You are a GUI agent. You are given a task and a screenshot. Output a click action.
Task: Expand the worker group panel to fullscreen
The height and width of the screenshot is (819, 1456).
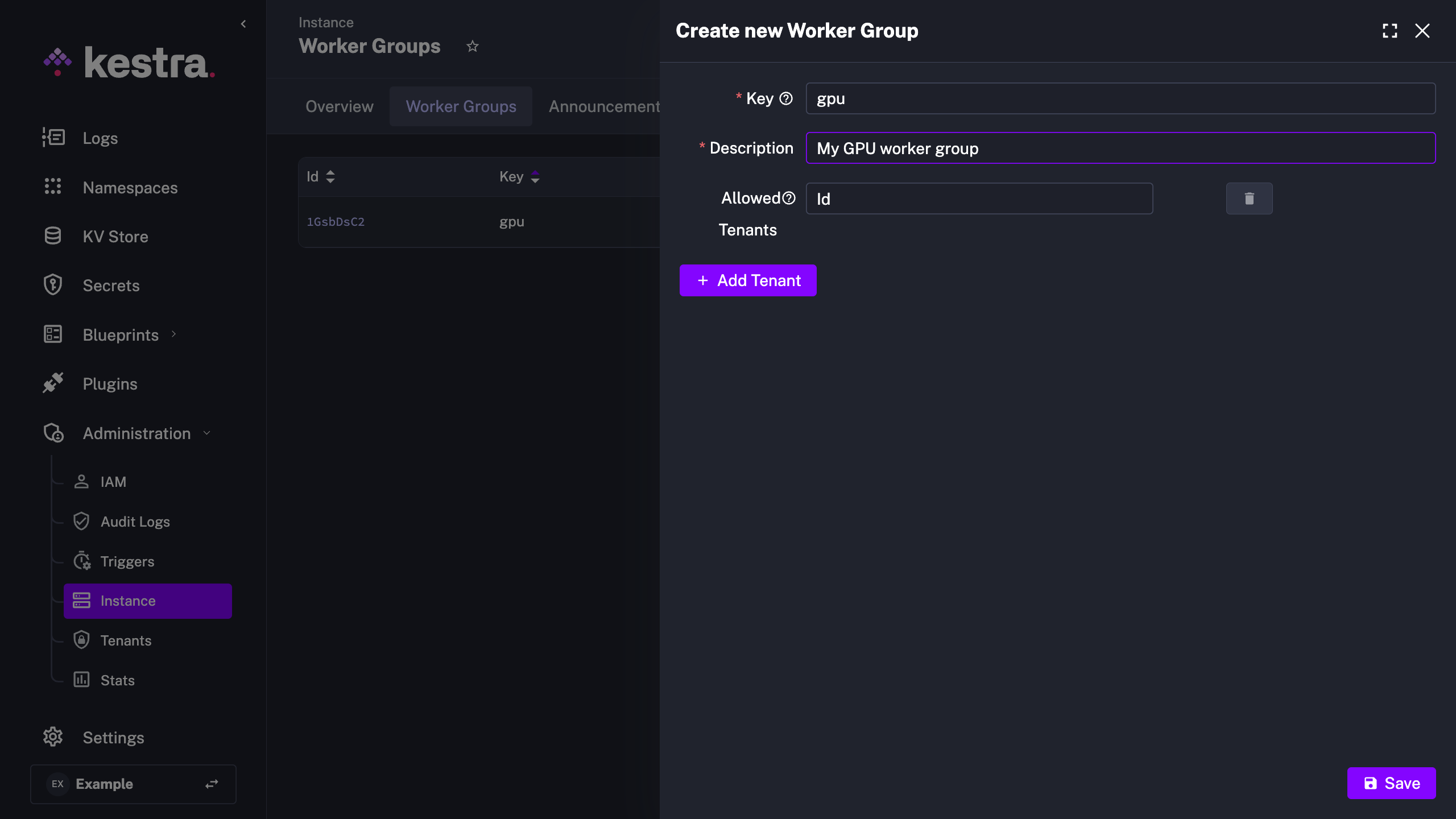click(x=1389, y=31)
